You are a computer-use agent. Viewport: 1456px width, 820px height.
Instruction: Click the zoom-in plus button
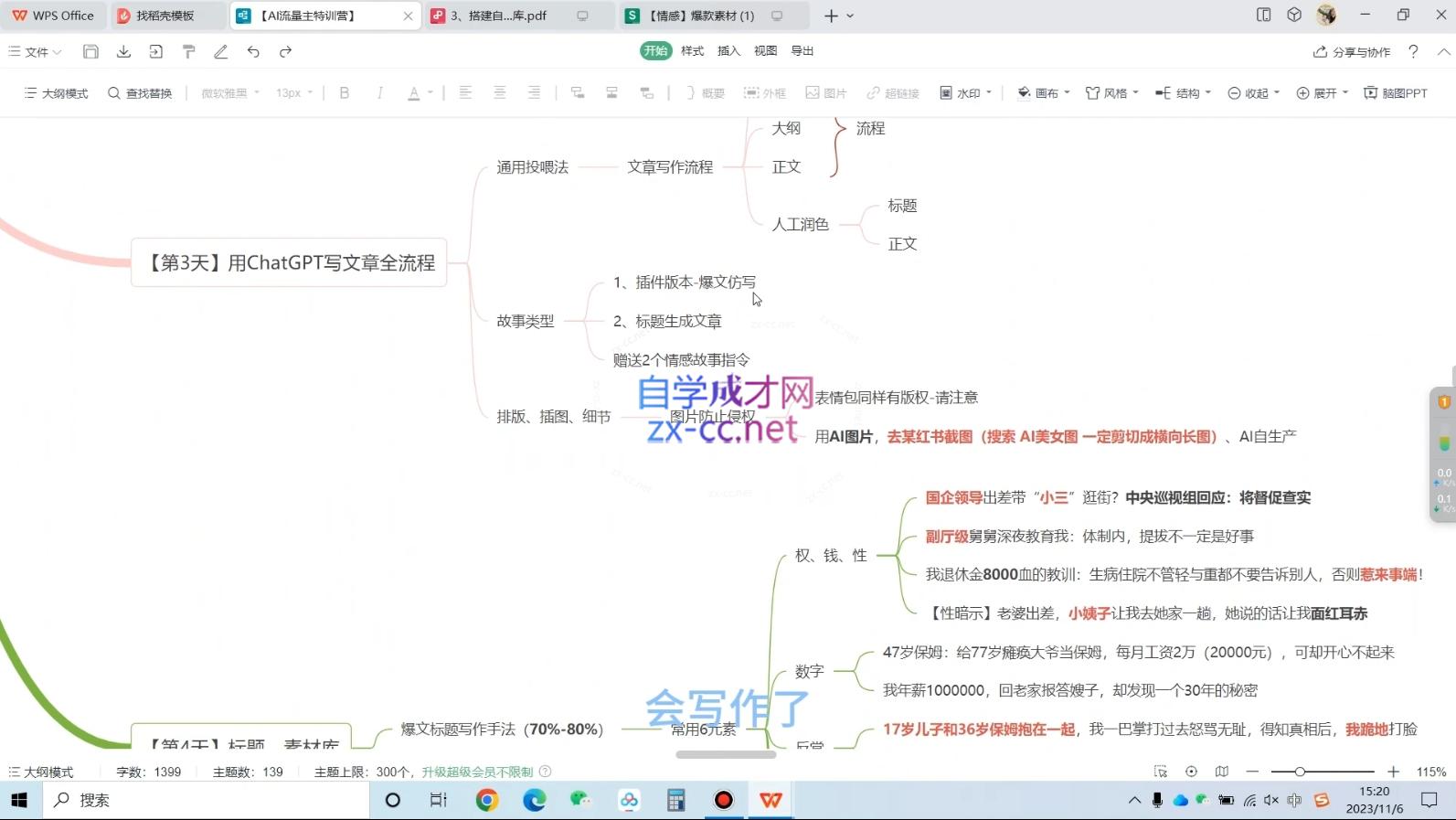tap(1393, 772)
